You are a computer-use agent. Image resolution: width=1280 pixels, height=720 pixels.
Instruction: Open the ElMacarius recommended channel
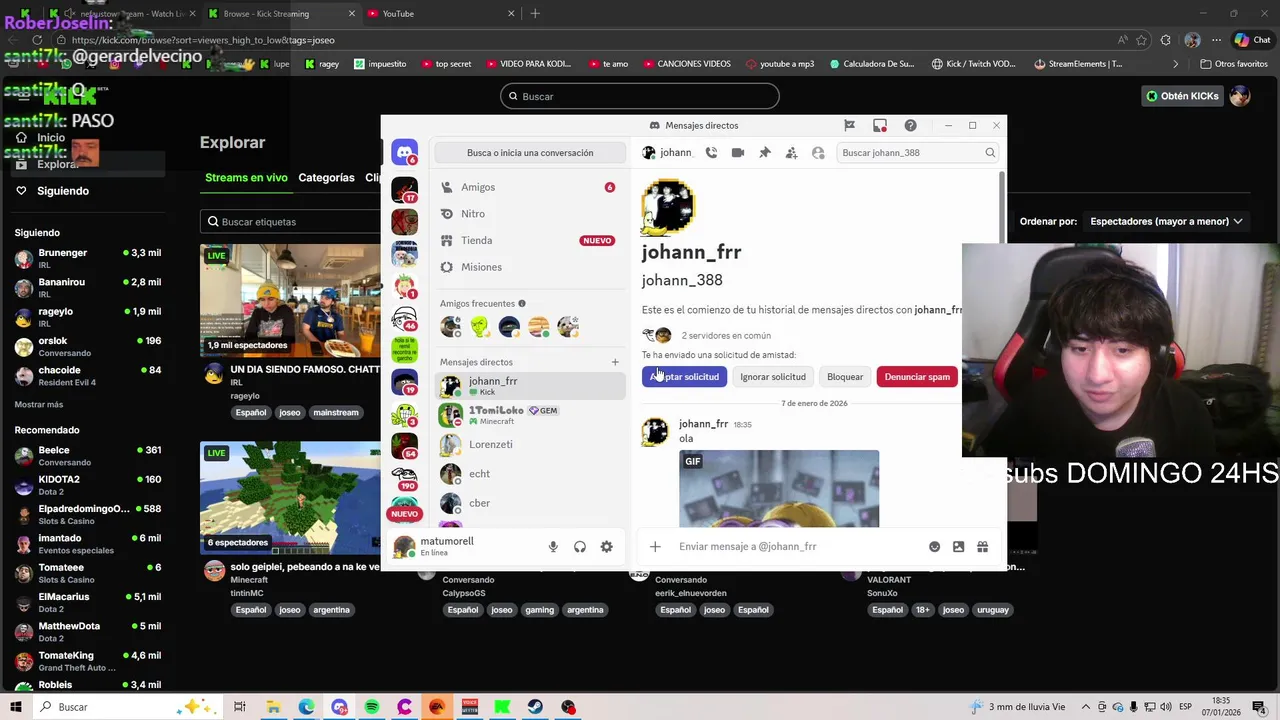click(x=88, y=602)
